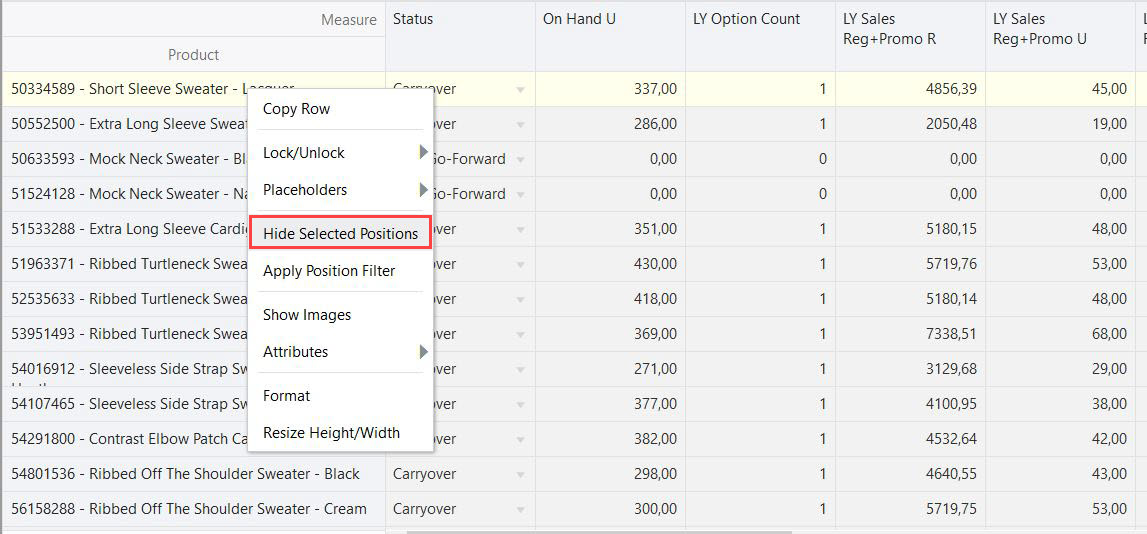Choose Format from context menu
Viewport: 1147px width, 534px height.
(x=341, y=396)
